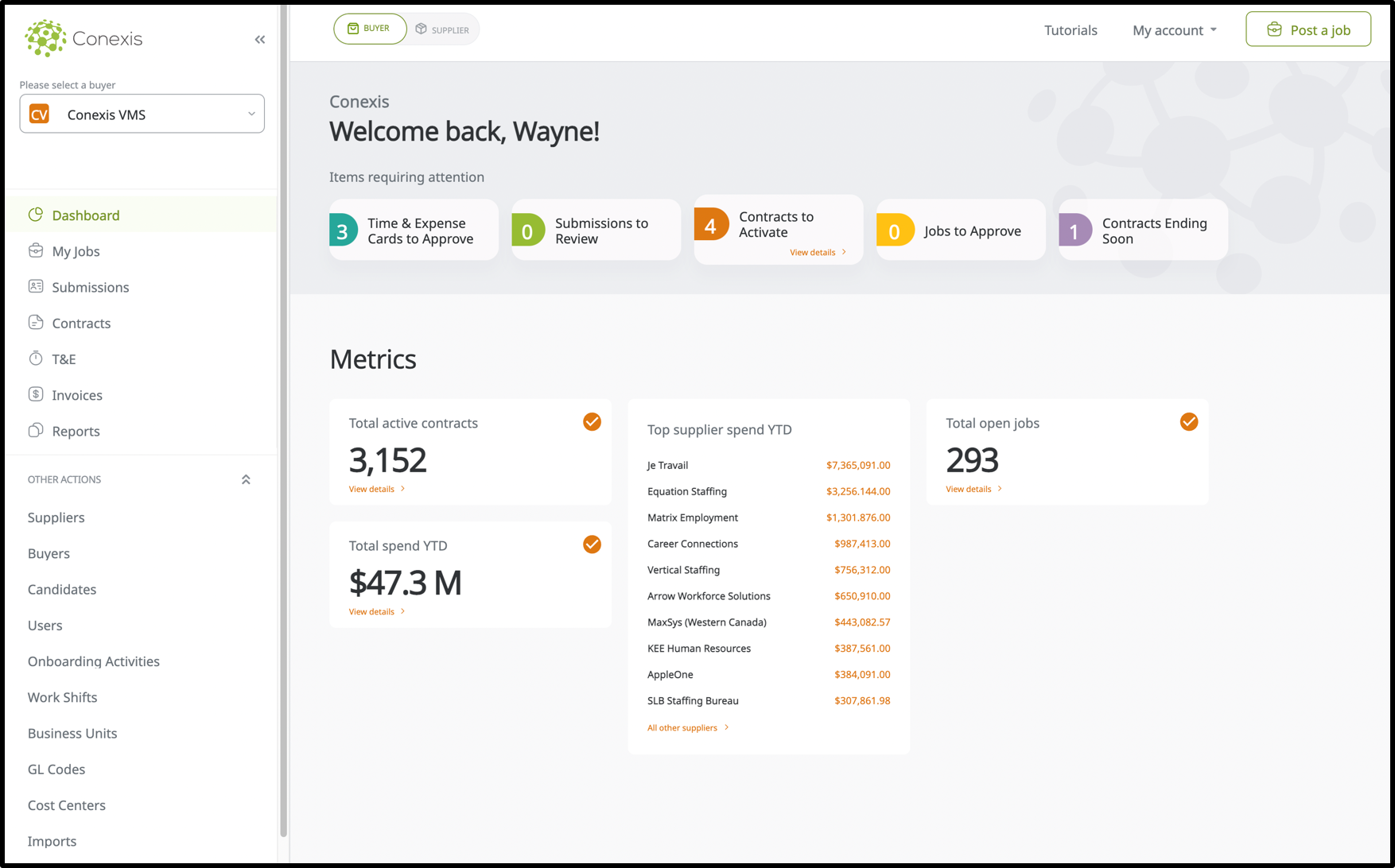Open the Buyers list
This screenshot has height=868, width=1395.
[49, 553]
